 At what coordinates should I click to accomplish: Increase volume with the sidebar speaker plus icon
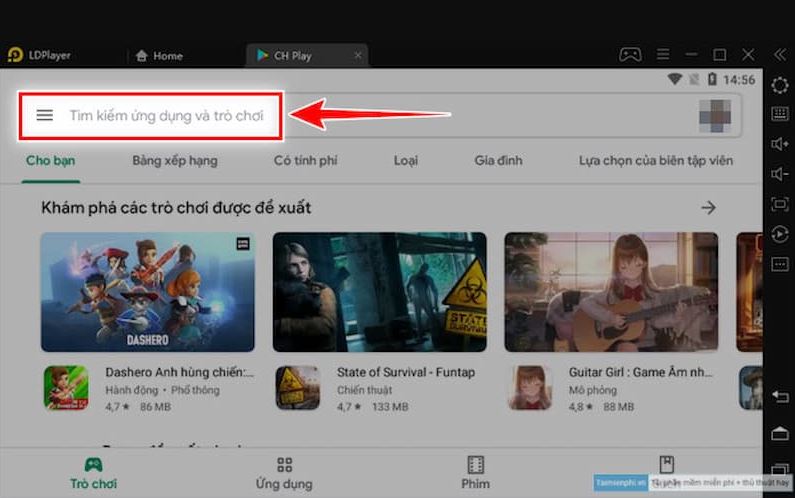click(780, 144)
